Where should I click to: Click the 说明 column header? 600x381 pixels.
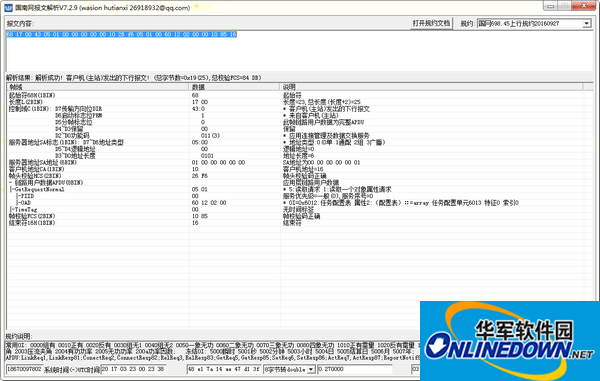(432, 87)
